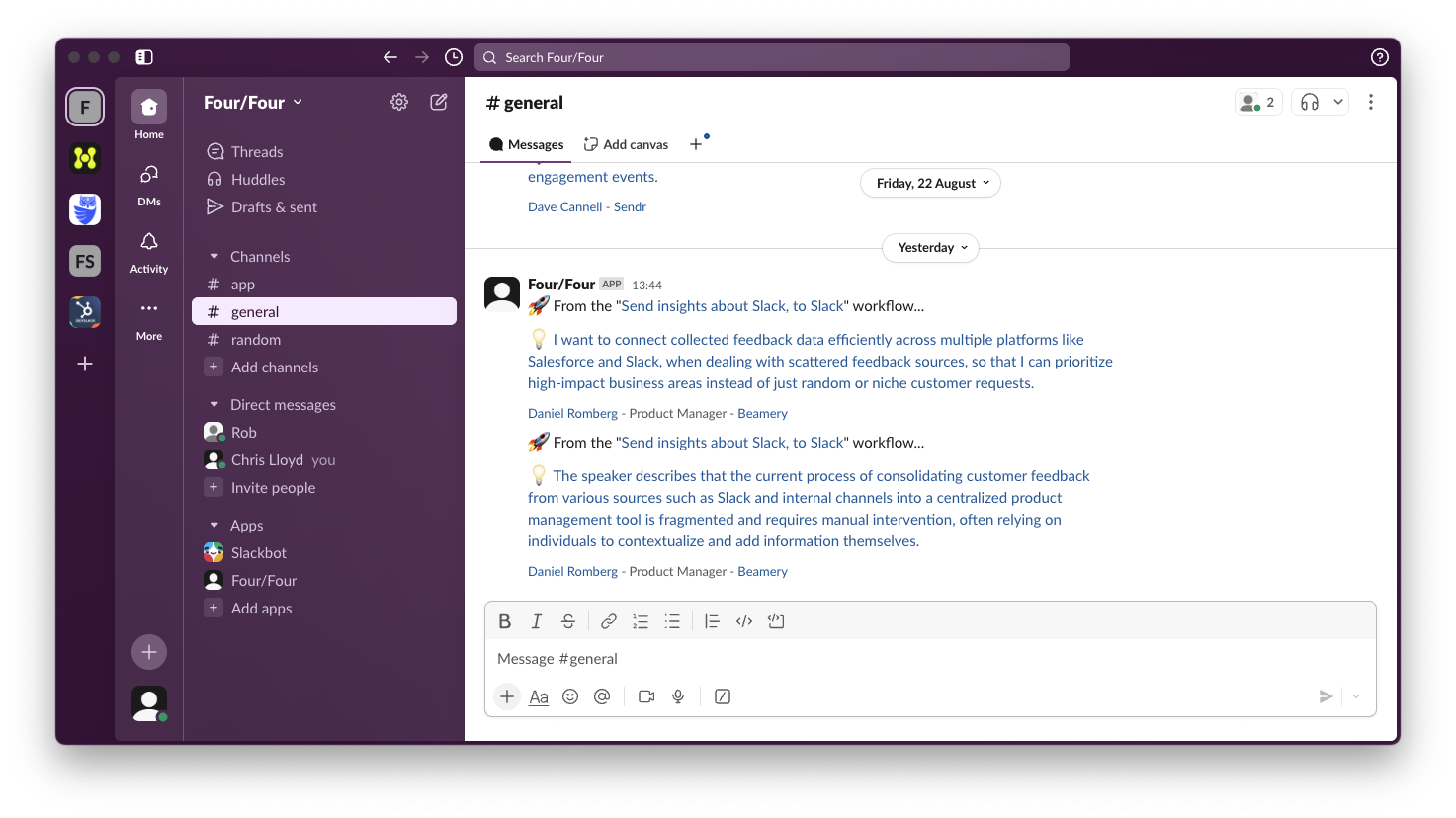Open huddle options chevron

pos(1338,102)
